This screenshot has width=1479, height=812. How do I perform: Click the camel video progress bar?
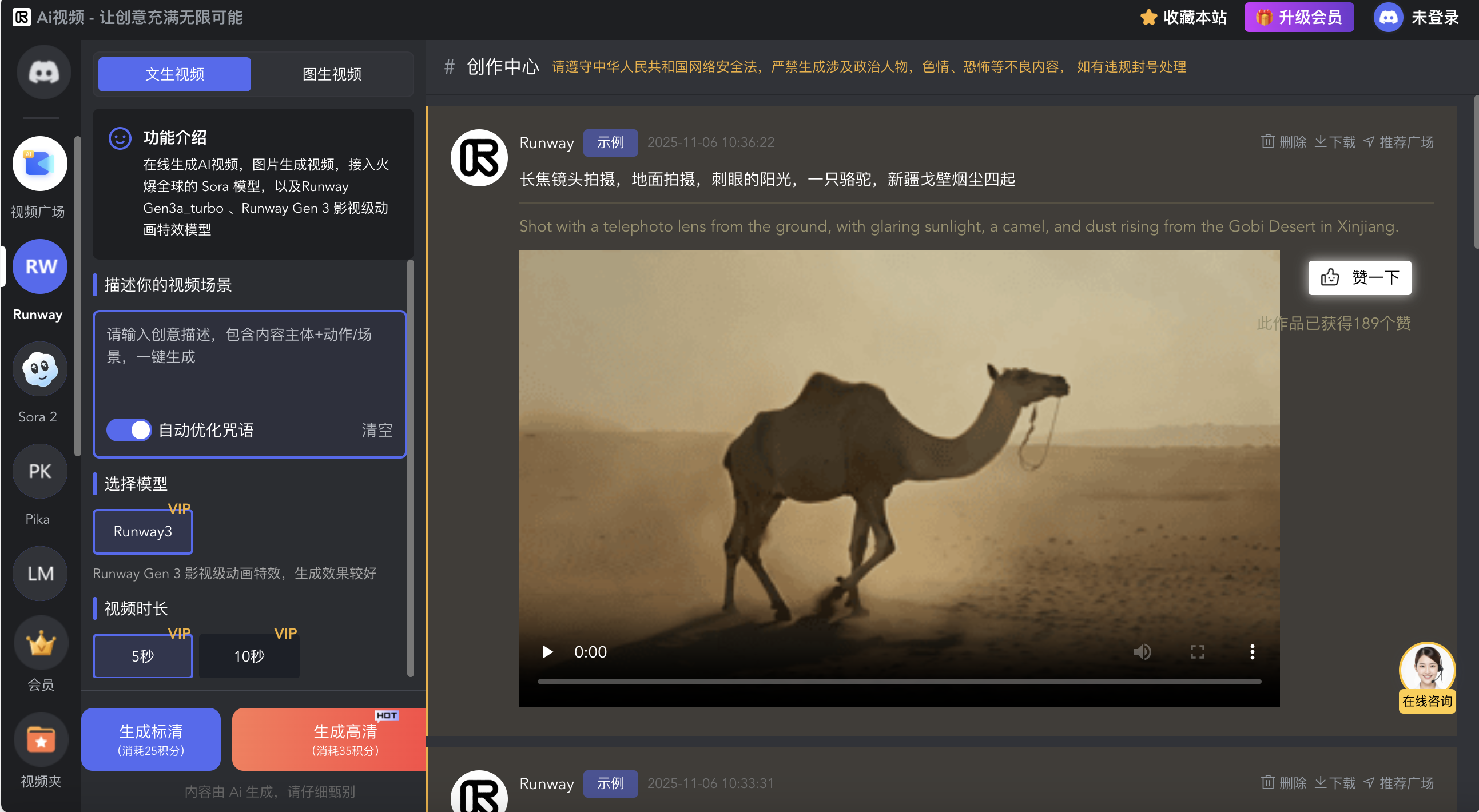(x=898, y=681)
